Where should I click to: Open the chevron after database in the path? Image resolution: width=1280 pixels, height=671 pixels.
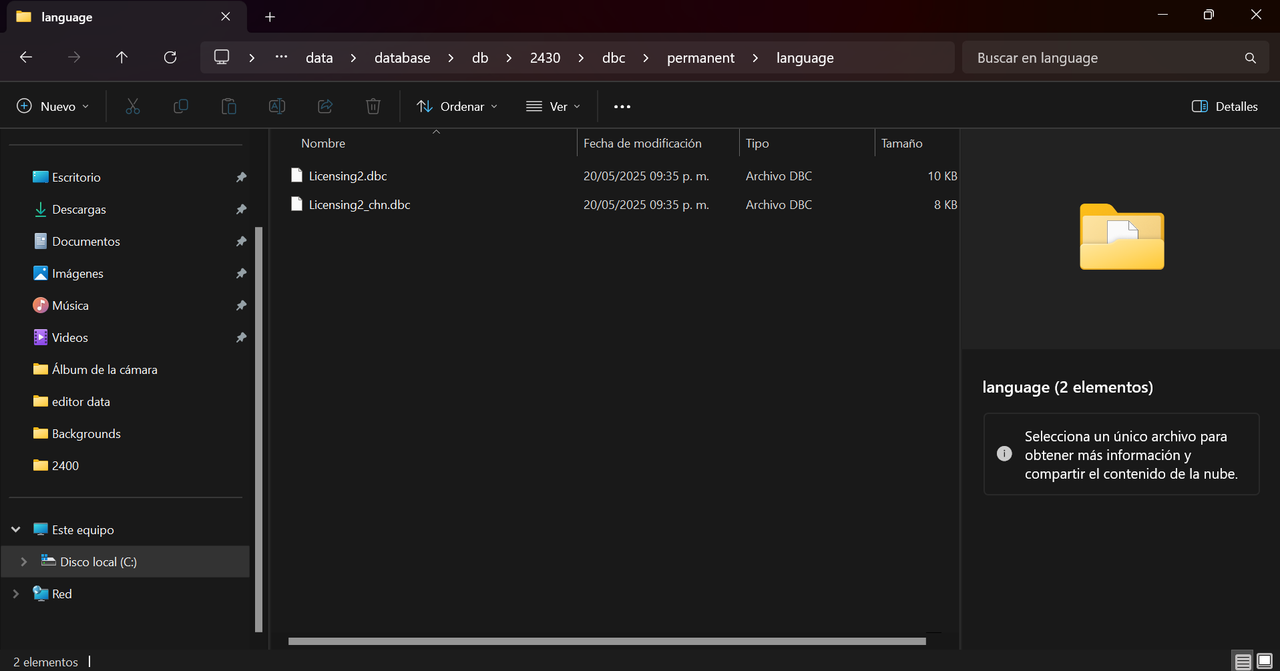point(451,58)
